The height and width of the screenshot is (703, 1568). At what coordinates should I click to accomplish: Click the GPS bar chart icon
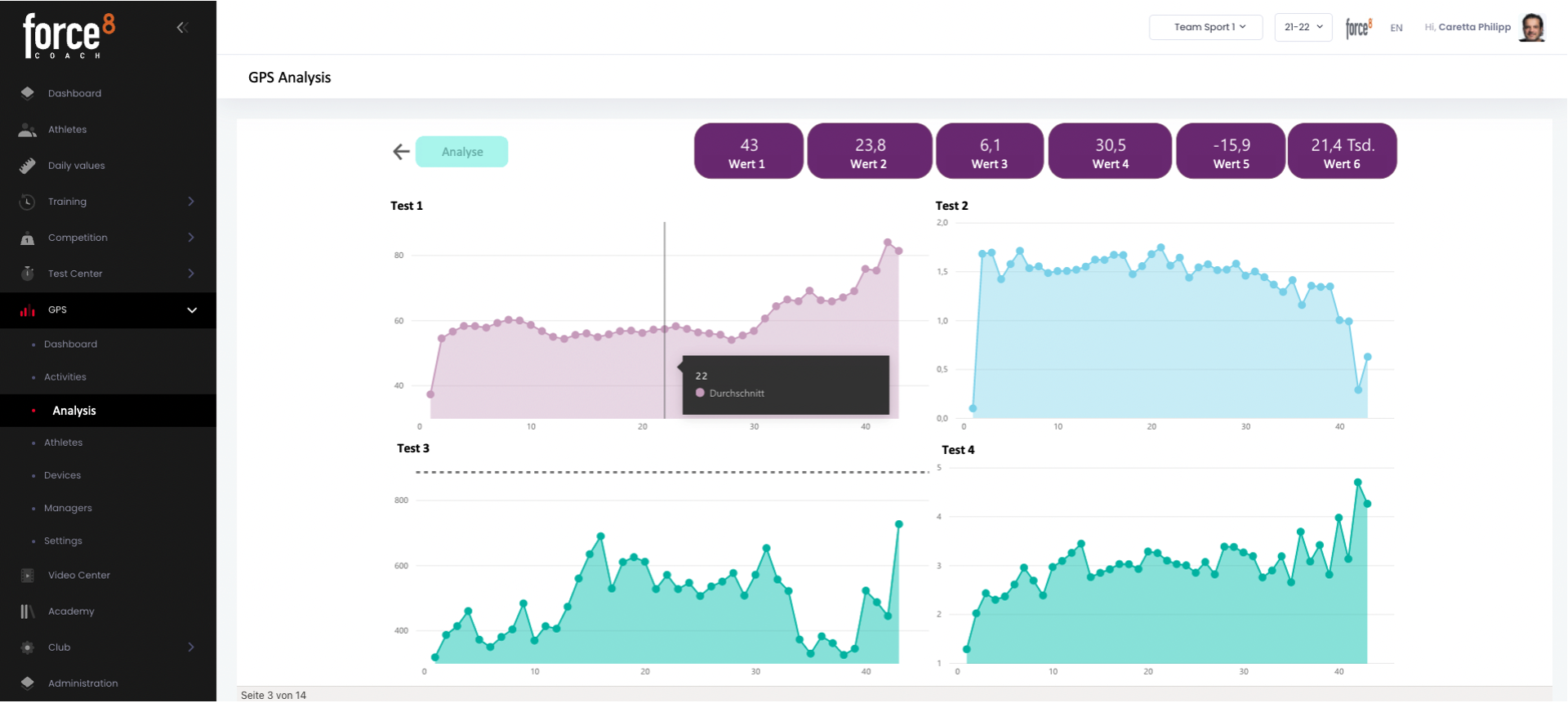coord(28,310)
